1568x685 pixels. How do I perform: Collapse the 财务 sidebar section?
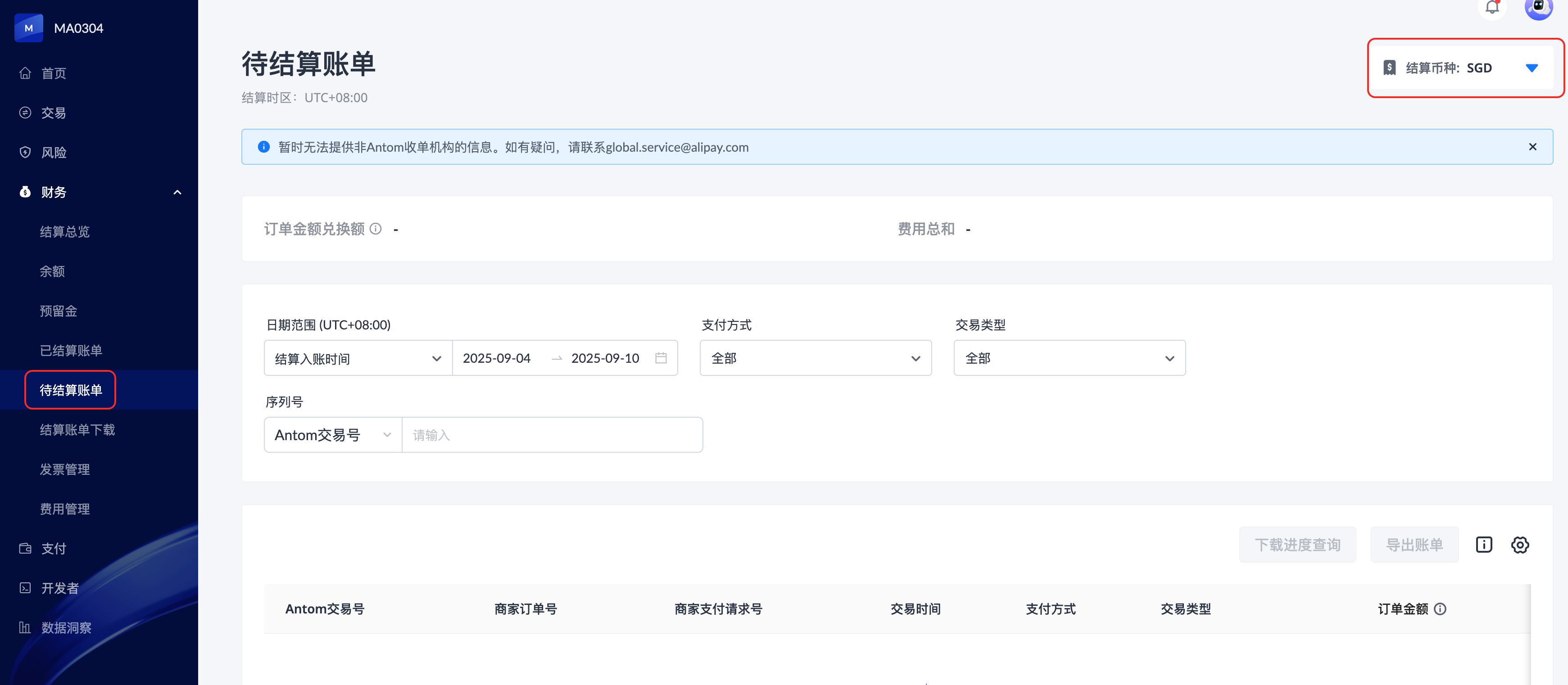point(177,192)
